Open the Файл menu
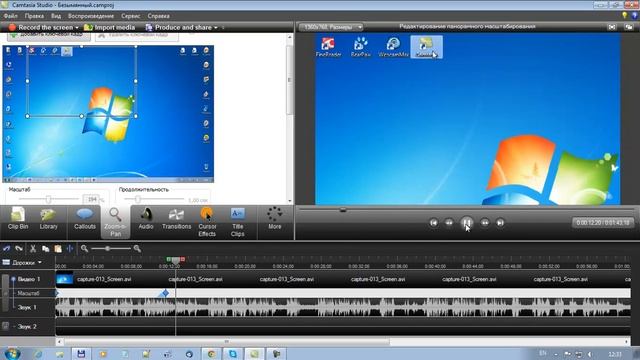The image size is (640, 360). [x=11, y=16]
